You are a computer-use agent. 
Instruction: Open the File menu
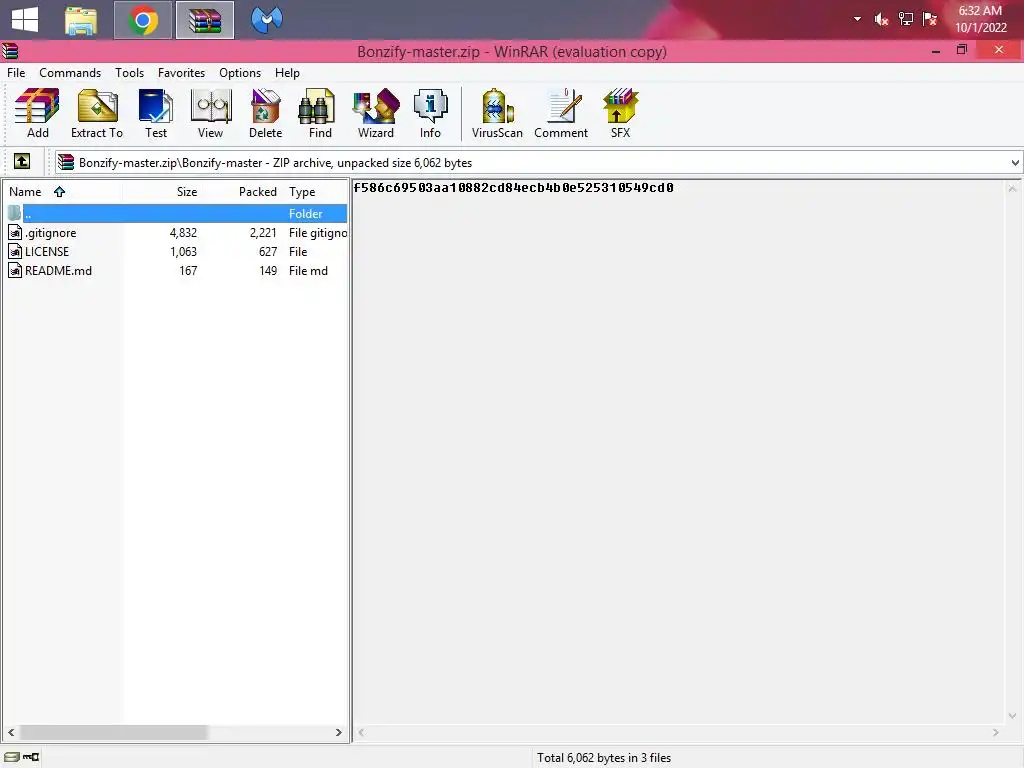point(16,72)
